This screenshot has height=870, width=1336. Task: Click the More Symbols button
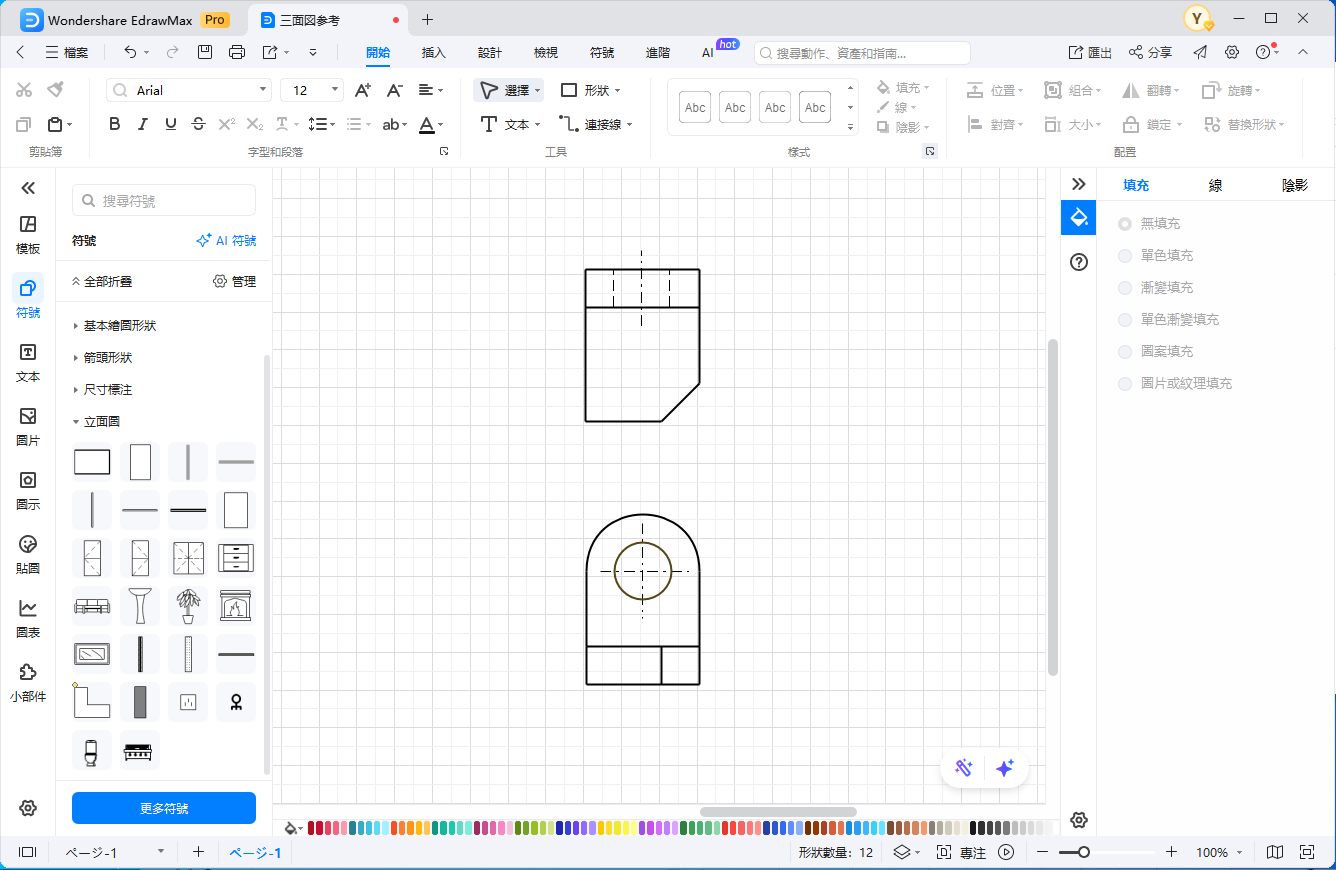(164, 808)
